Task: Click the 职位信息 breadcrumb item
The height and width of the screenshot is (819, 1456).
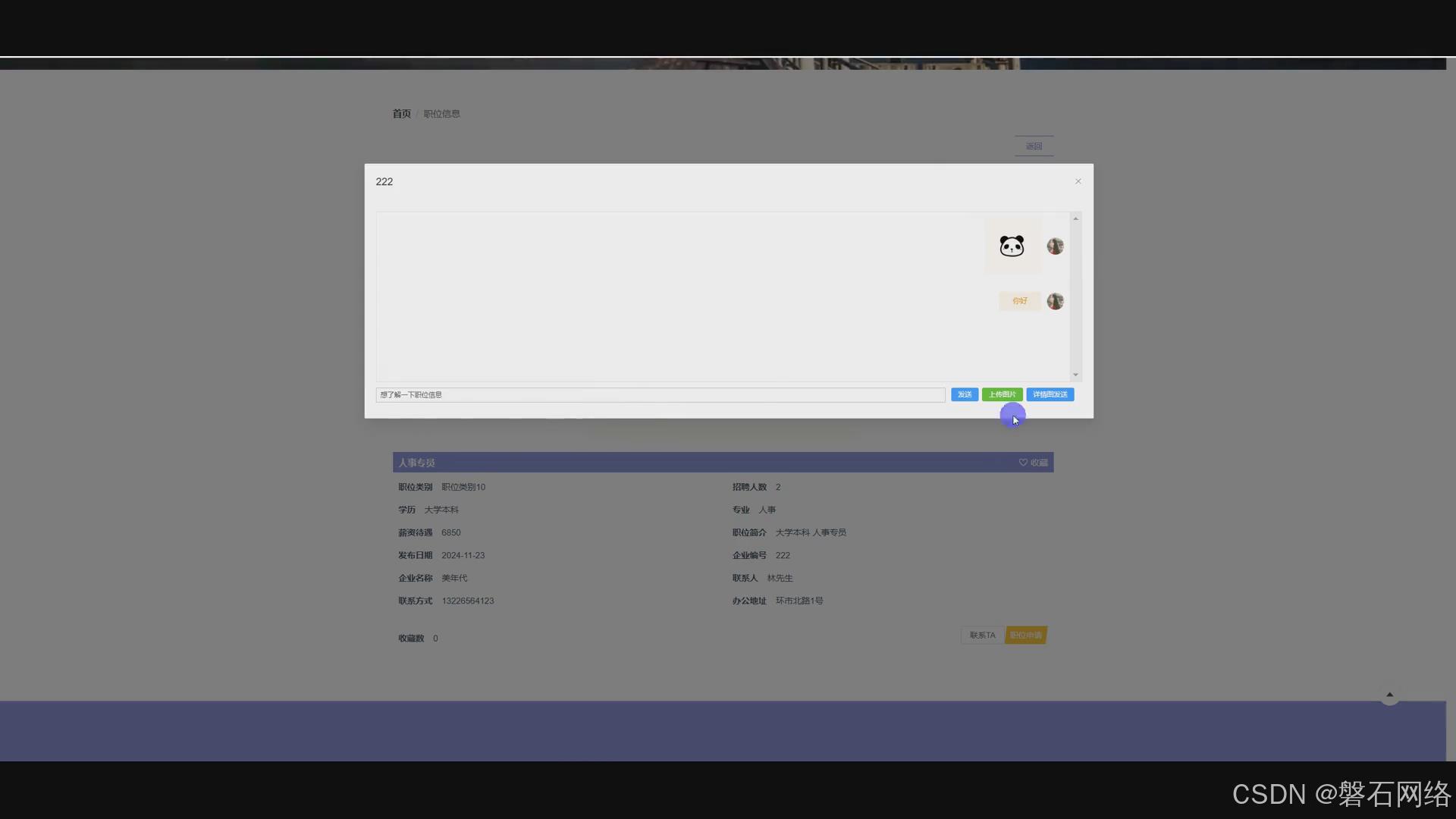Action: [442, 114]
